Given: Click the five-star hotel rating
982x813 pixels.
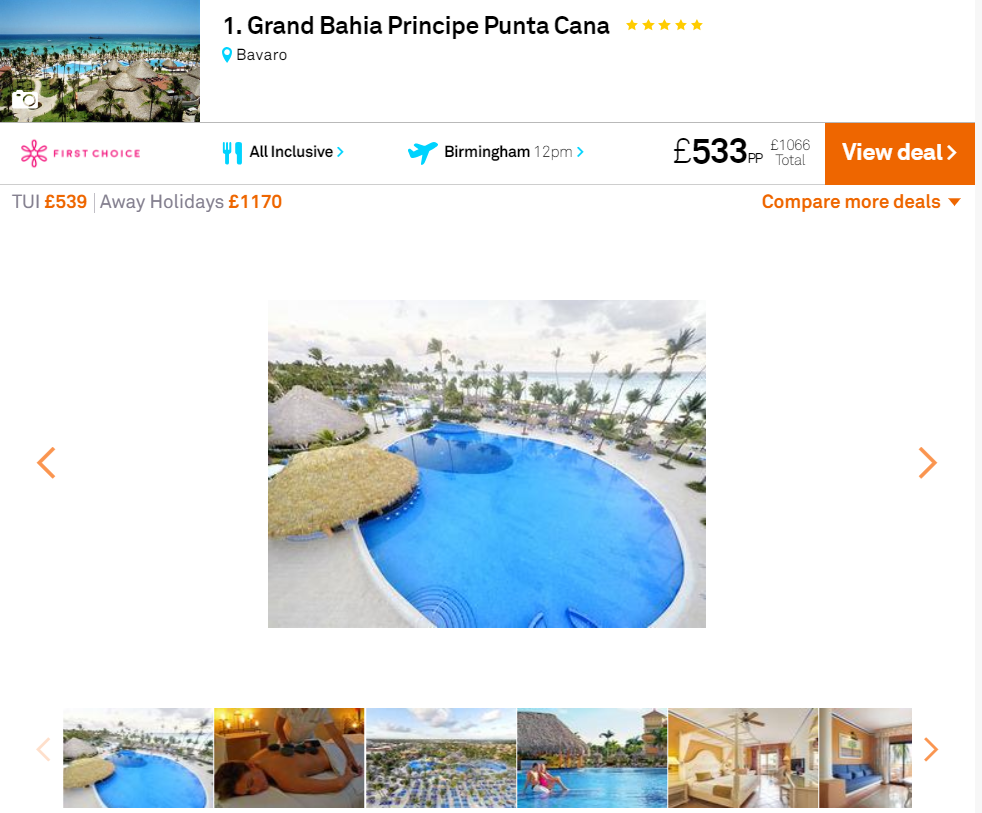Looking at the screenshot, I should click(x=664, y=25).
